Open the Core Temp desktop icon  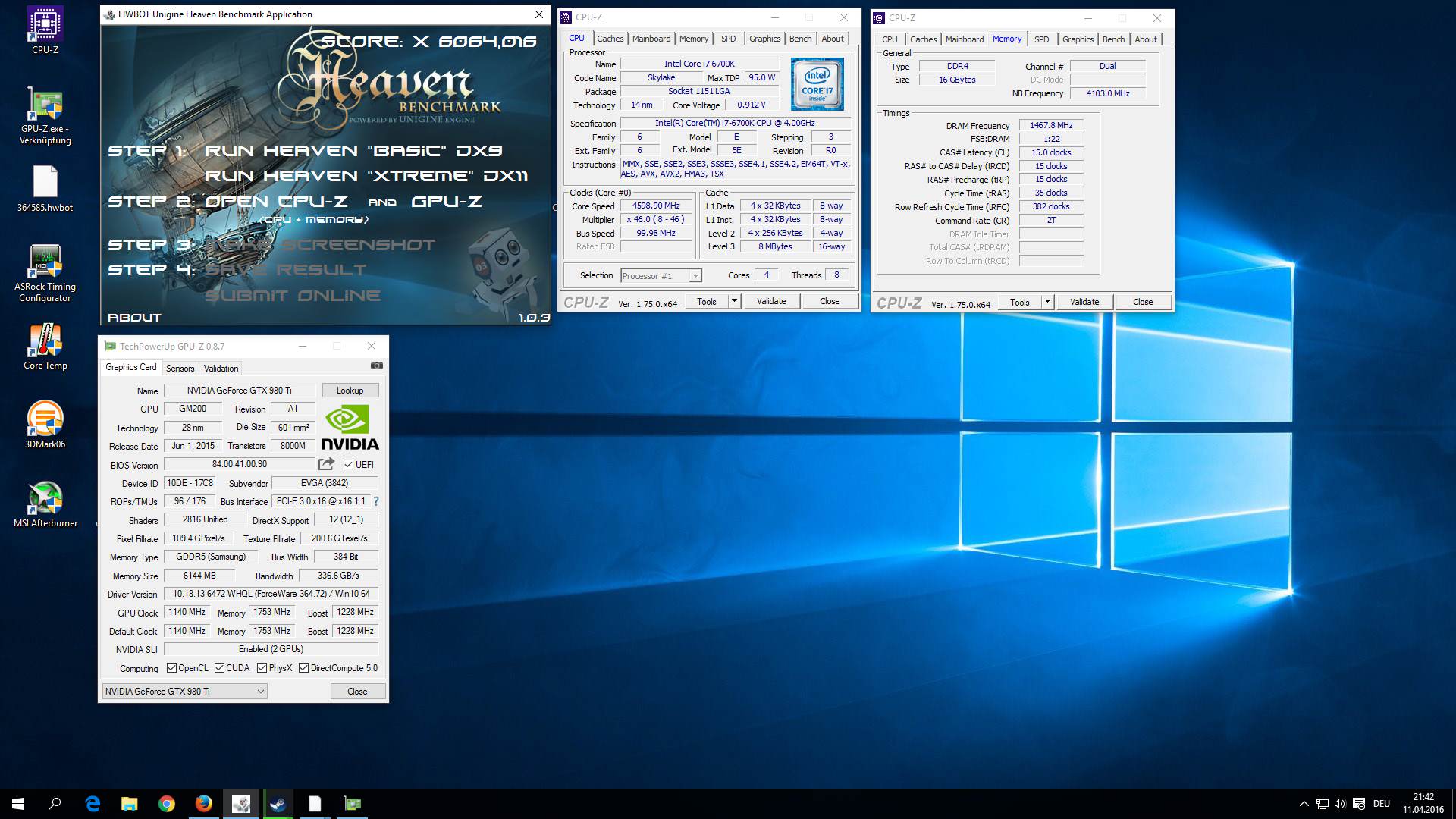coord(45,347)
